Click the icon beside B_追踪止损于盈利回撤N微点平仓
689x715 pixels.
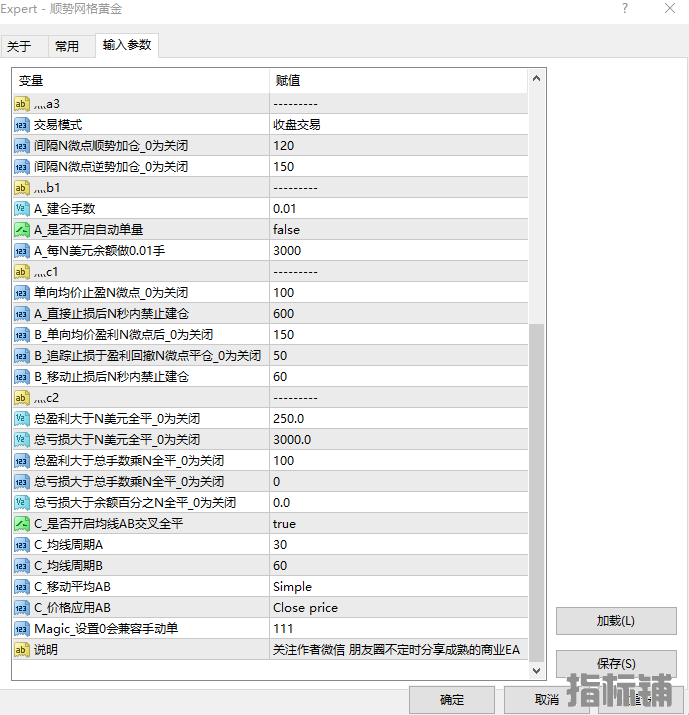(21, 356)
